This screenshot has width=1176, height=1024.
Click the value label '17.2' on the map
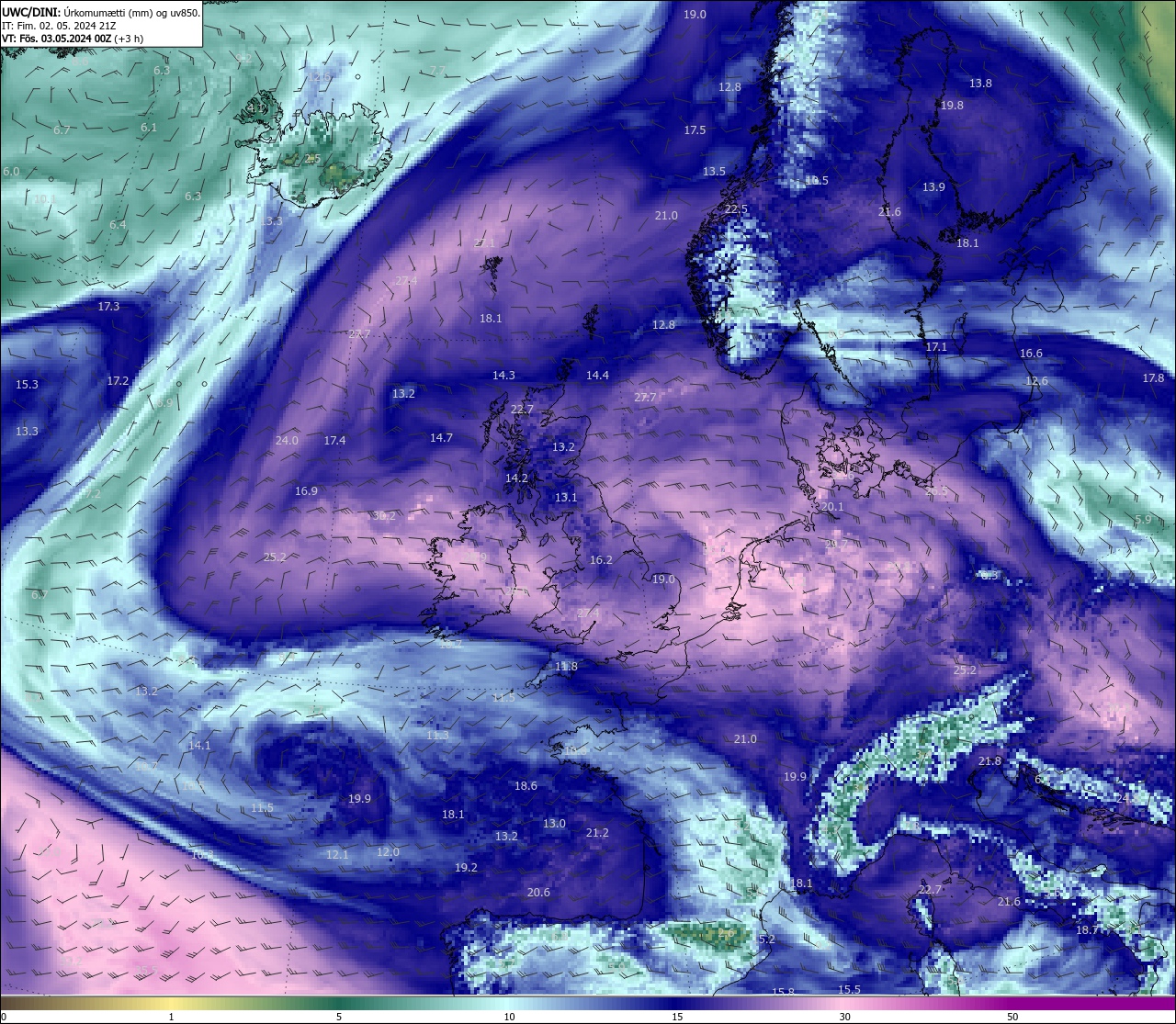point(118,381)
